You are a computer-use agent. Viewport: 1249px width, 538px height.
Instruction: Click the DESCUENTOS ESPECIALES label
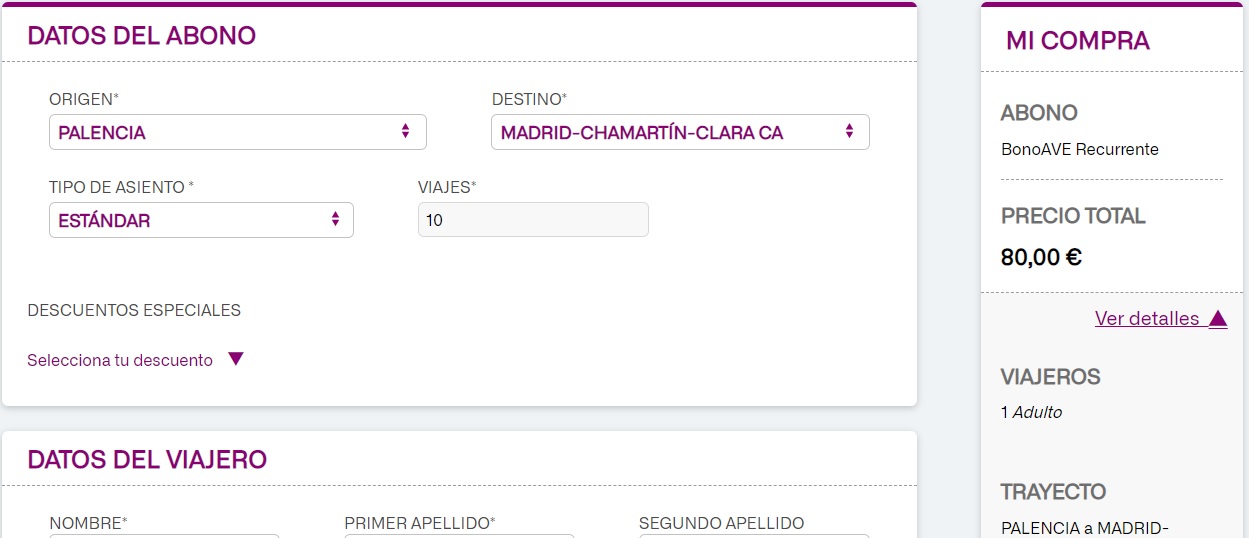coord(134,310)
